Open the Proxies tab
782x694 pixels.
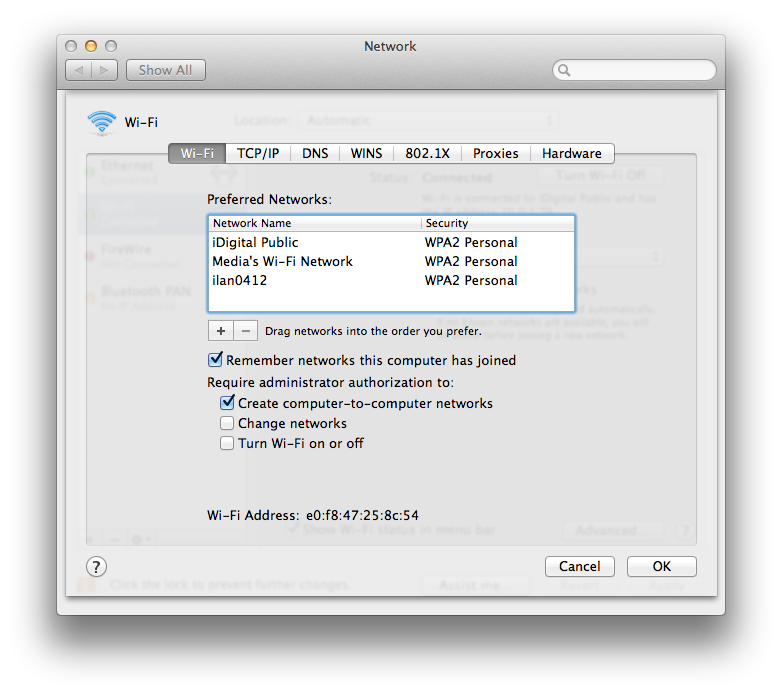click(496, 154)
